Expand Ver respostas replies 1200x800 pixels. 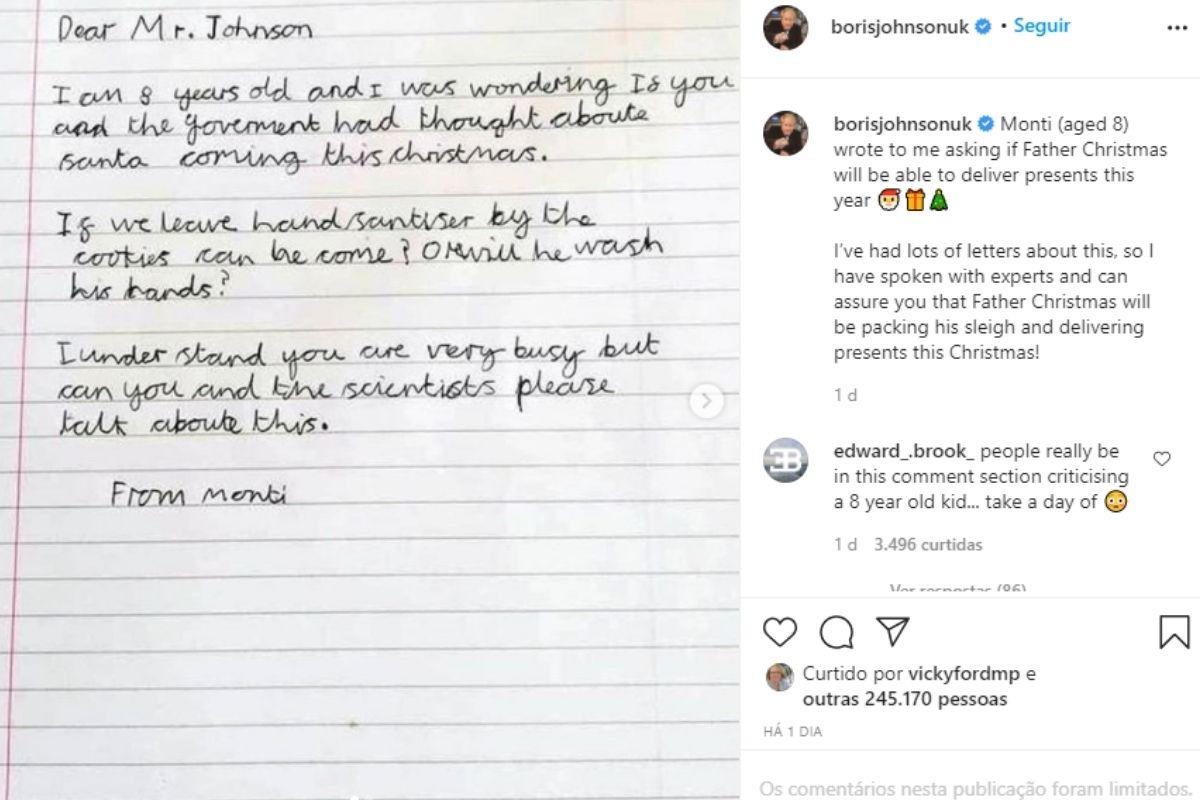pyautogui.click(x=957, y=590)
